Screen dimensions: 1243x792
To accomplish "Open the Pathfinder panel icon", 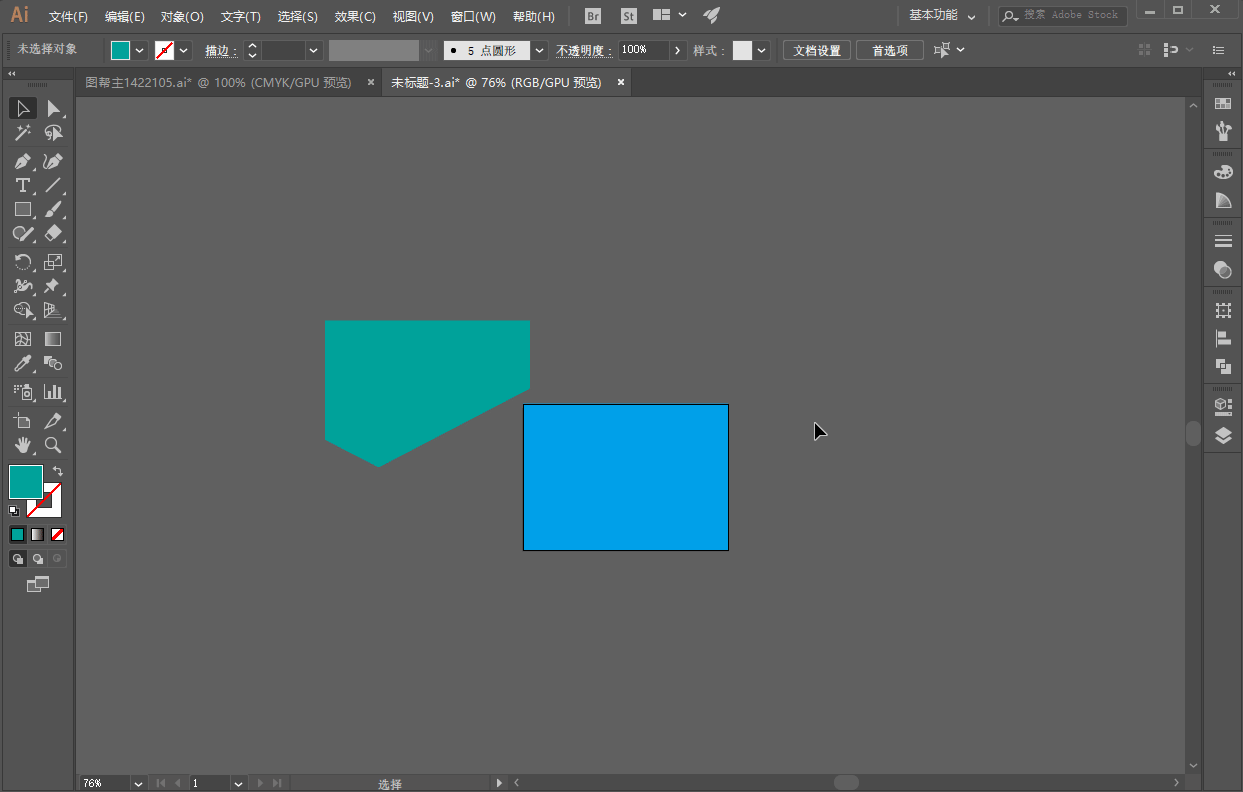I will tap(1222, 366).
